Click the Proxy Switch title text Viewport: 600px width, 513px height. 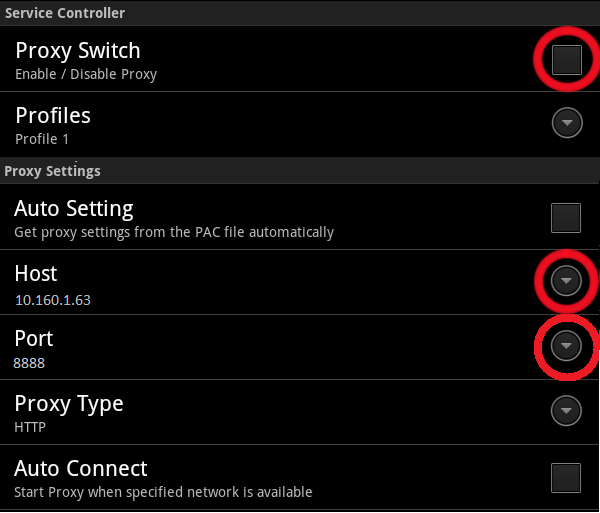pyautogui.click(x=78, y=51)
